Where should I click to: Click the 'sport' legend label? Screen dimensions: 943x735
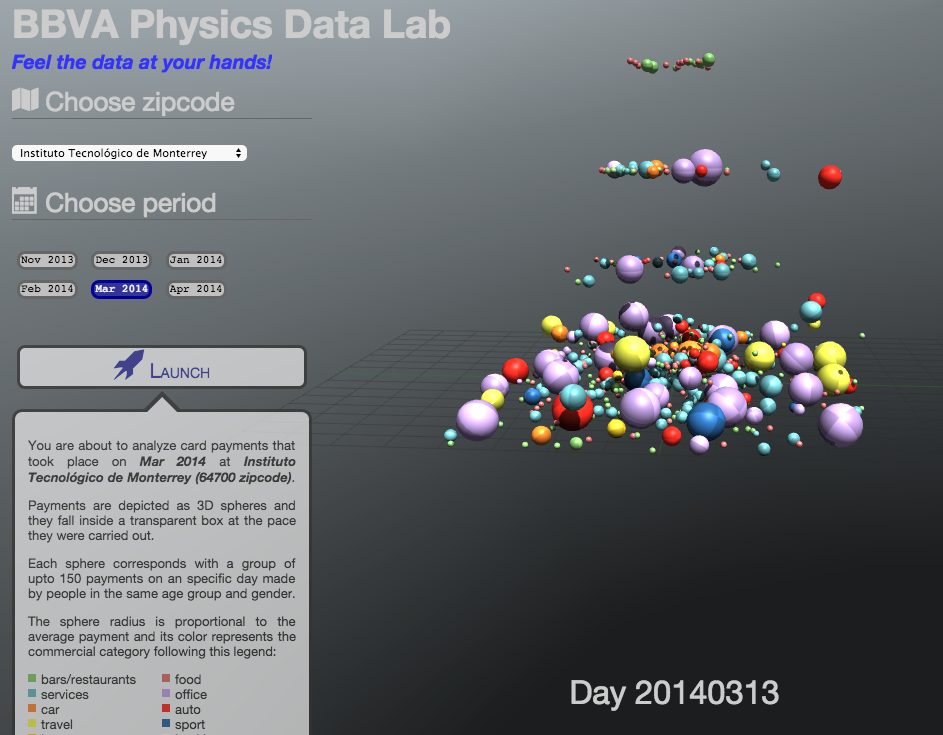190,725
